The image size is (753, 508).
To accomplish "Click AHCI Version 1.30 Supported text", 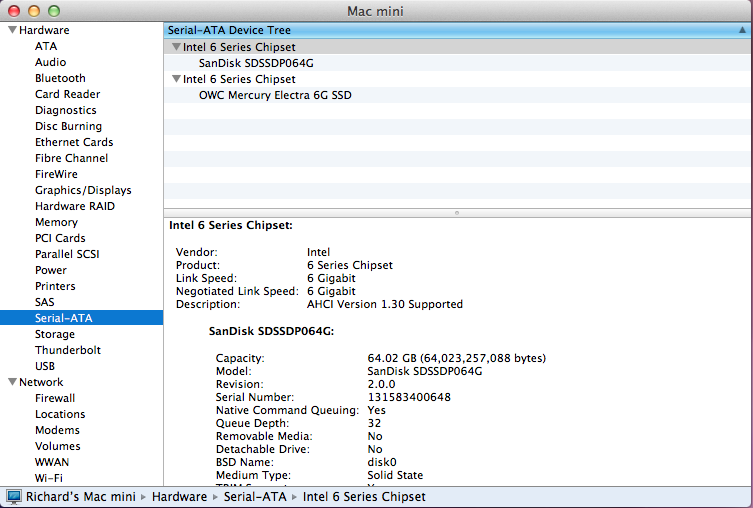I will point(385,304).
